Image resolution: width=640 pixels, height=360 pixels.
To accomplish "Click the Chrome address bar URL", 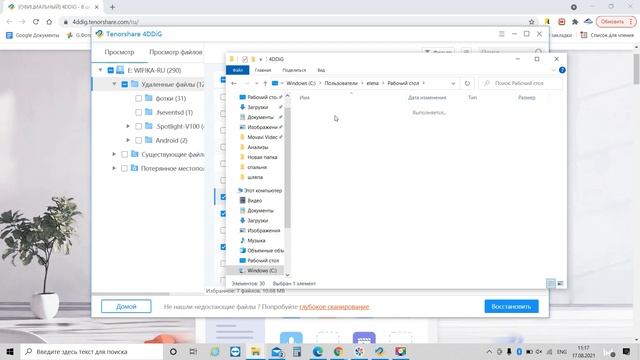I will 105,22.
